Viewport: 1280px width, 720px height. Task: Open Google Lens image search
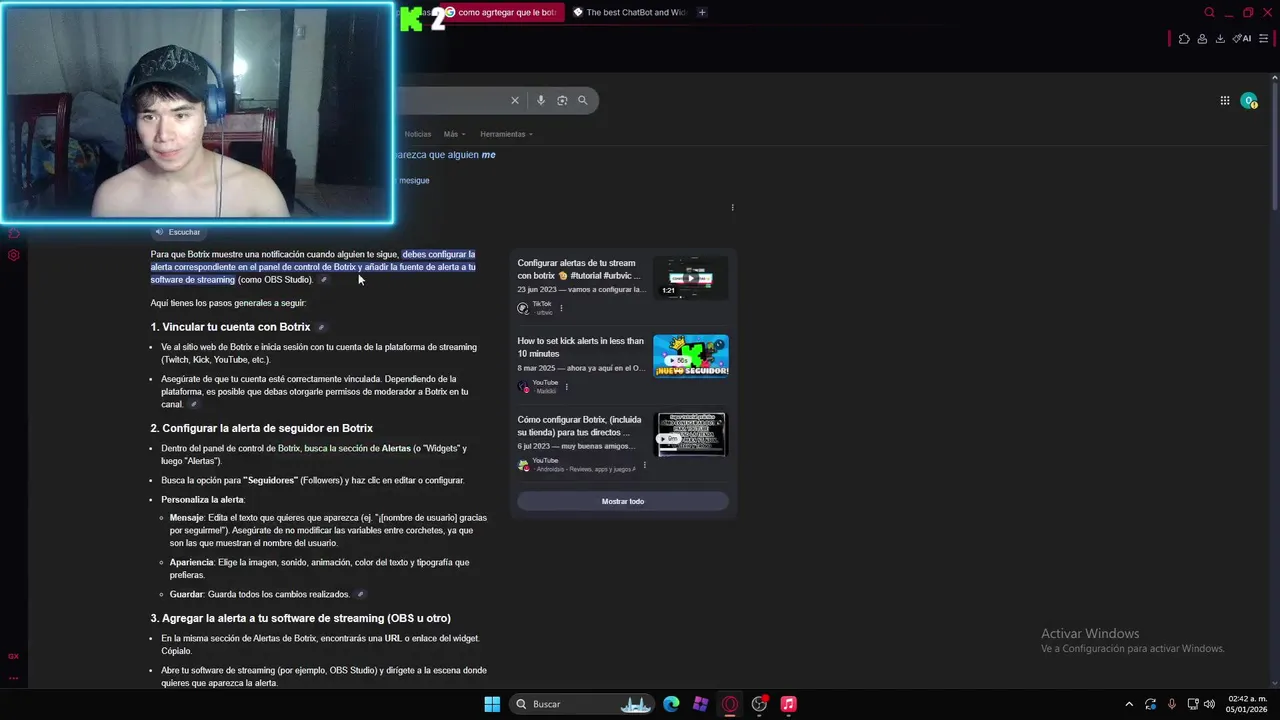tap(562, 100)
